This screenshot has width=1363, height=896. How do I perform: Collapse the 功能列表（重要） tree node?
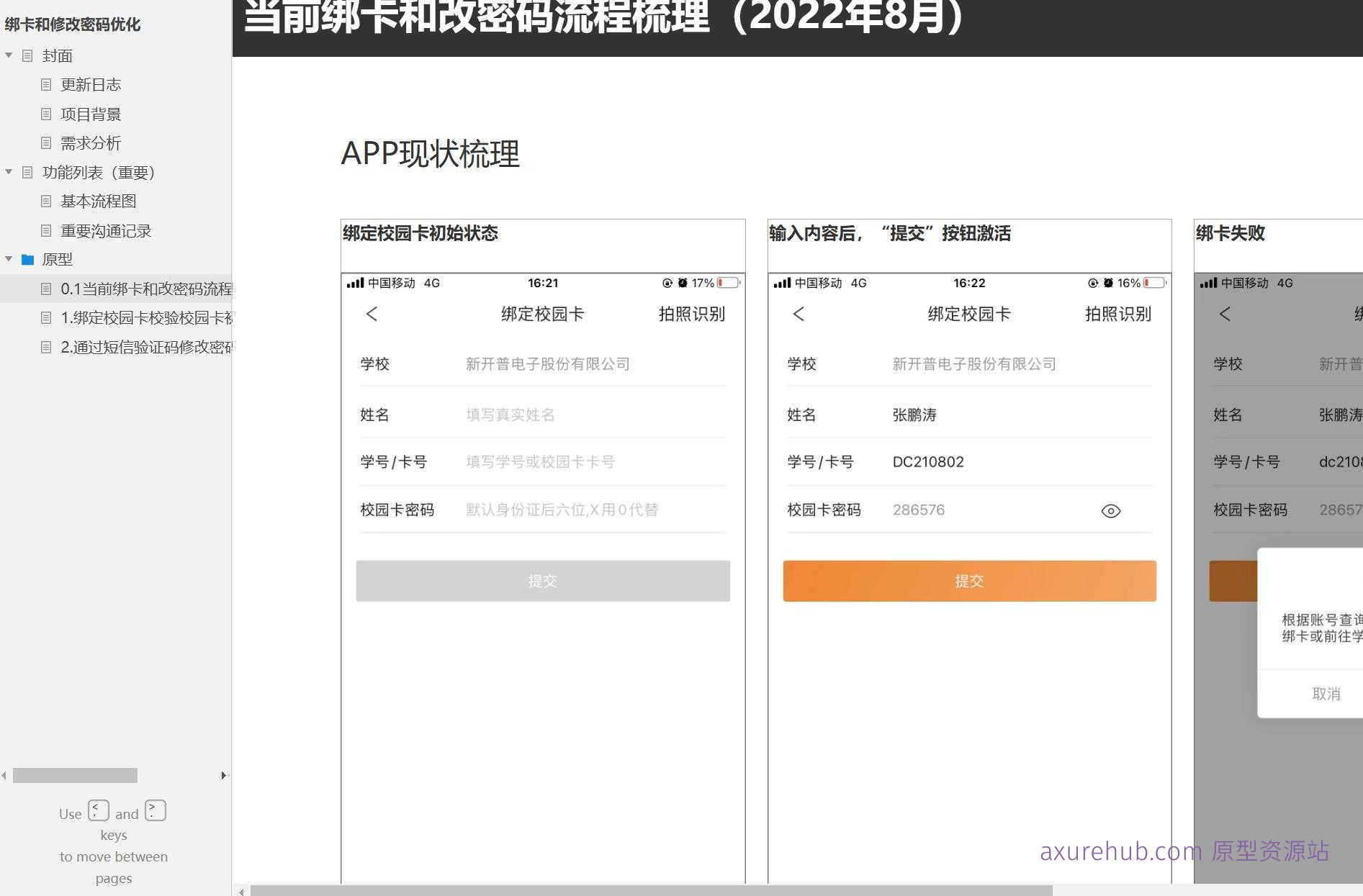click(9, 172)
